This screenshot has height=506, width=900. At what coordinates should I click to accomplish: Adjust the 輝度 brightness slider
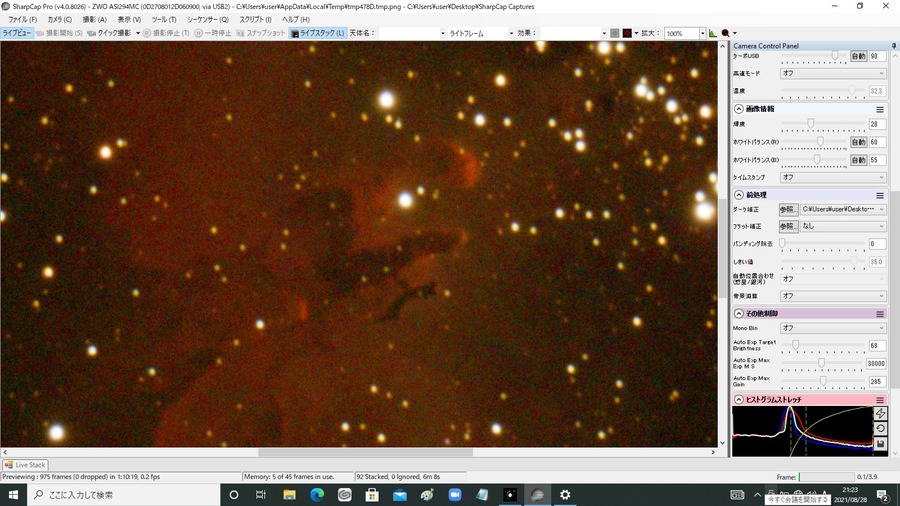[x=823, y=124]
